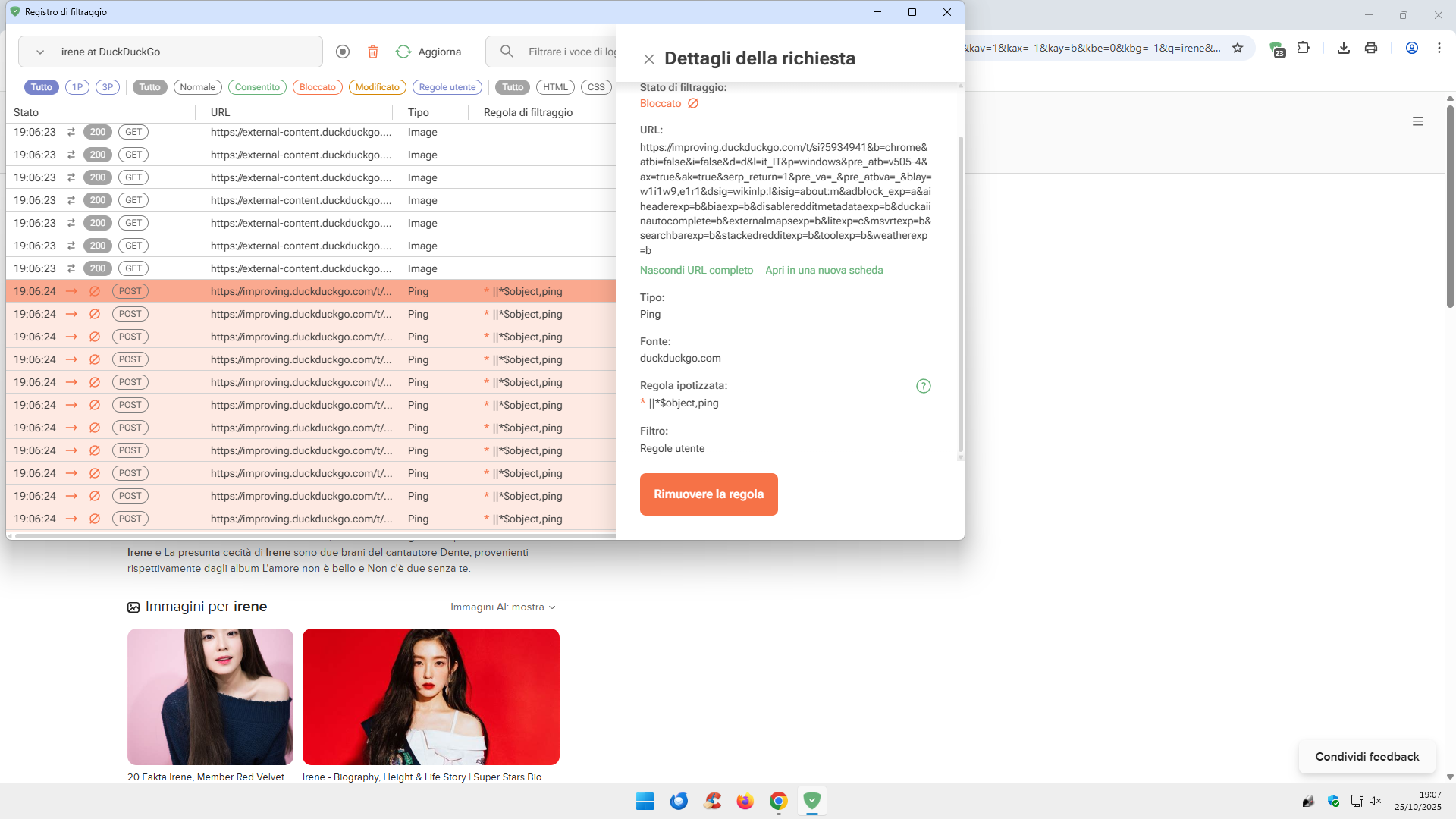Open the browser downloads icon
1456x819 pixels.
coord(1343,48)
